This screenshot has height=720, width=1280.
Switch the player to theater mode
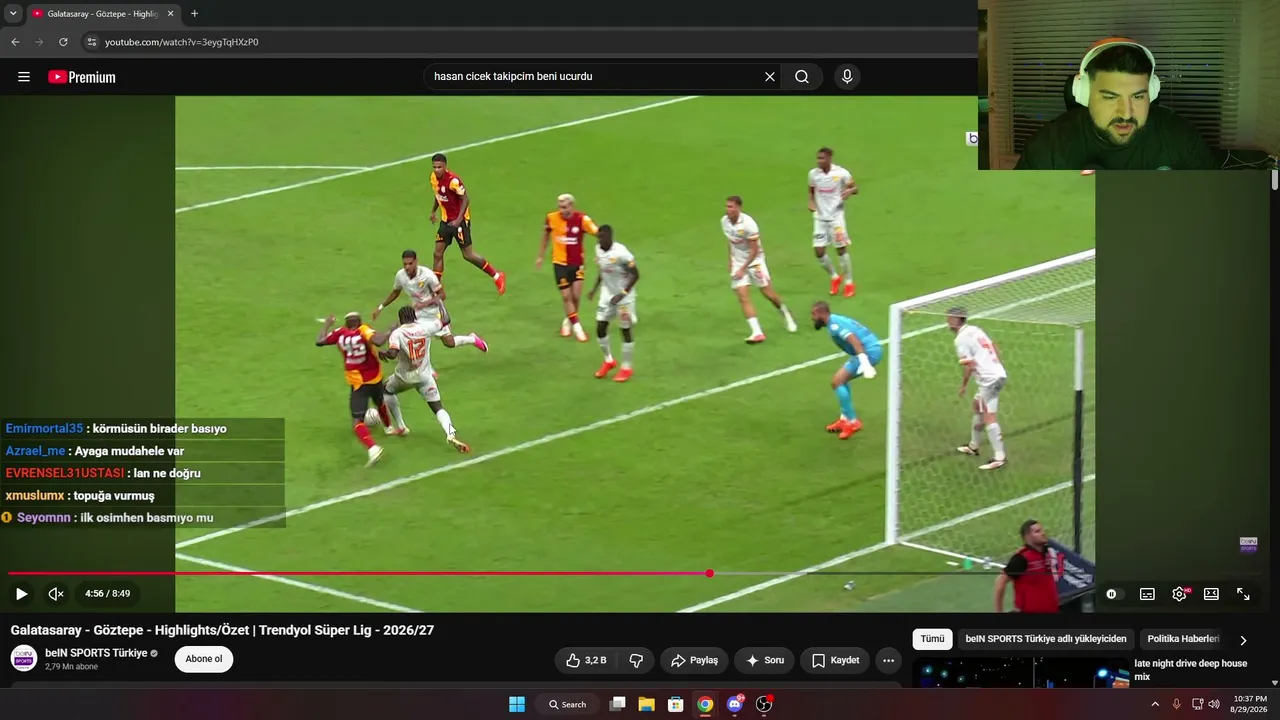1211,594
